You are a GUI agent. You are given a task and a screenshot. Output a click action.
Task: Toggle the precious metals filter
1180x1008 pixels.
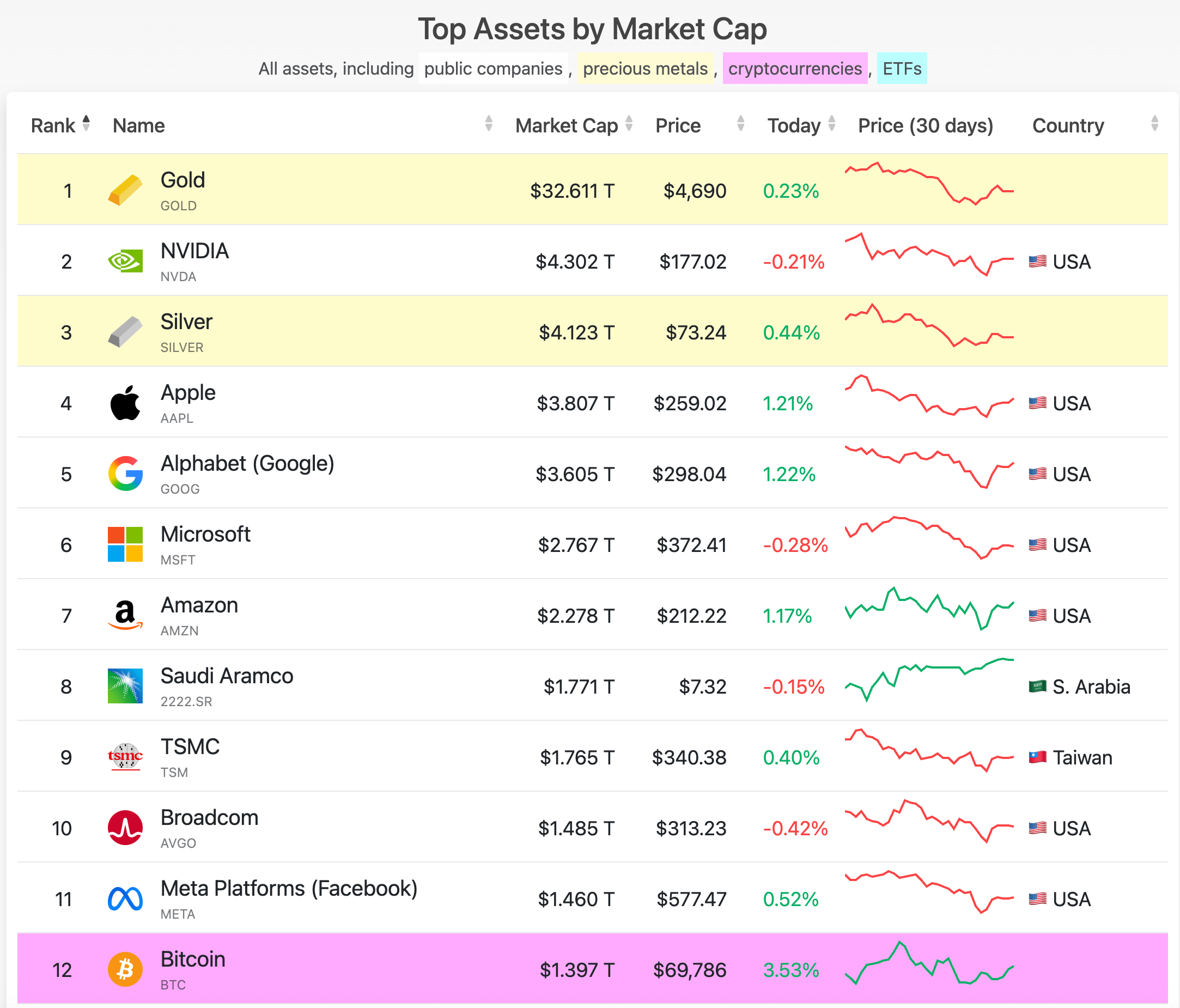click(x=644, y=68)
